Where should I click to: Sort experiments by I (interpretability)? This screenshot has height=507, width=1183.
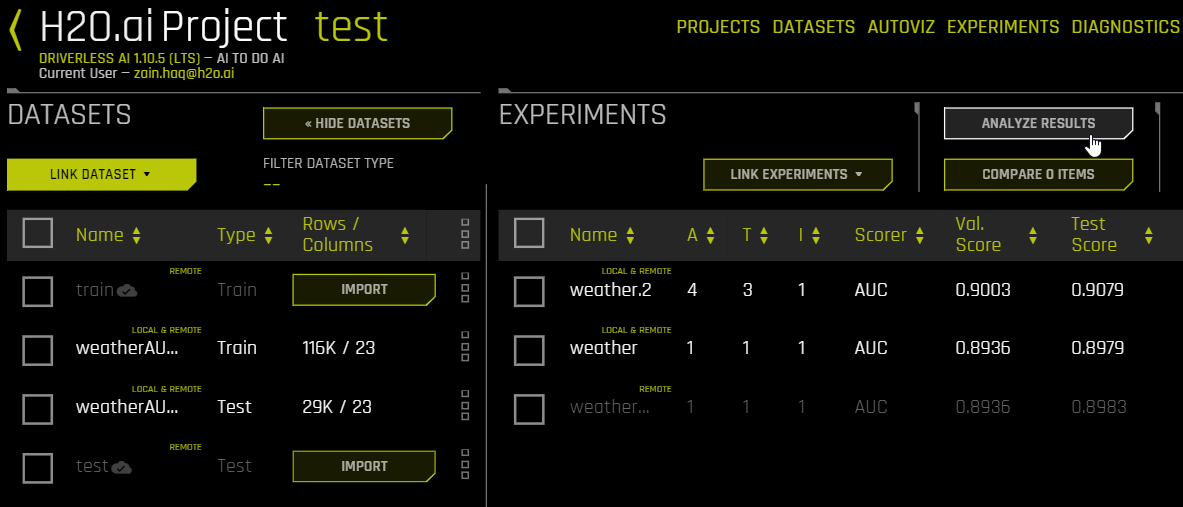coord(816,235)
